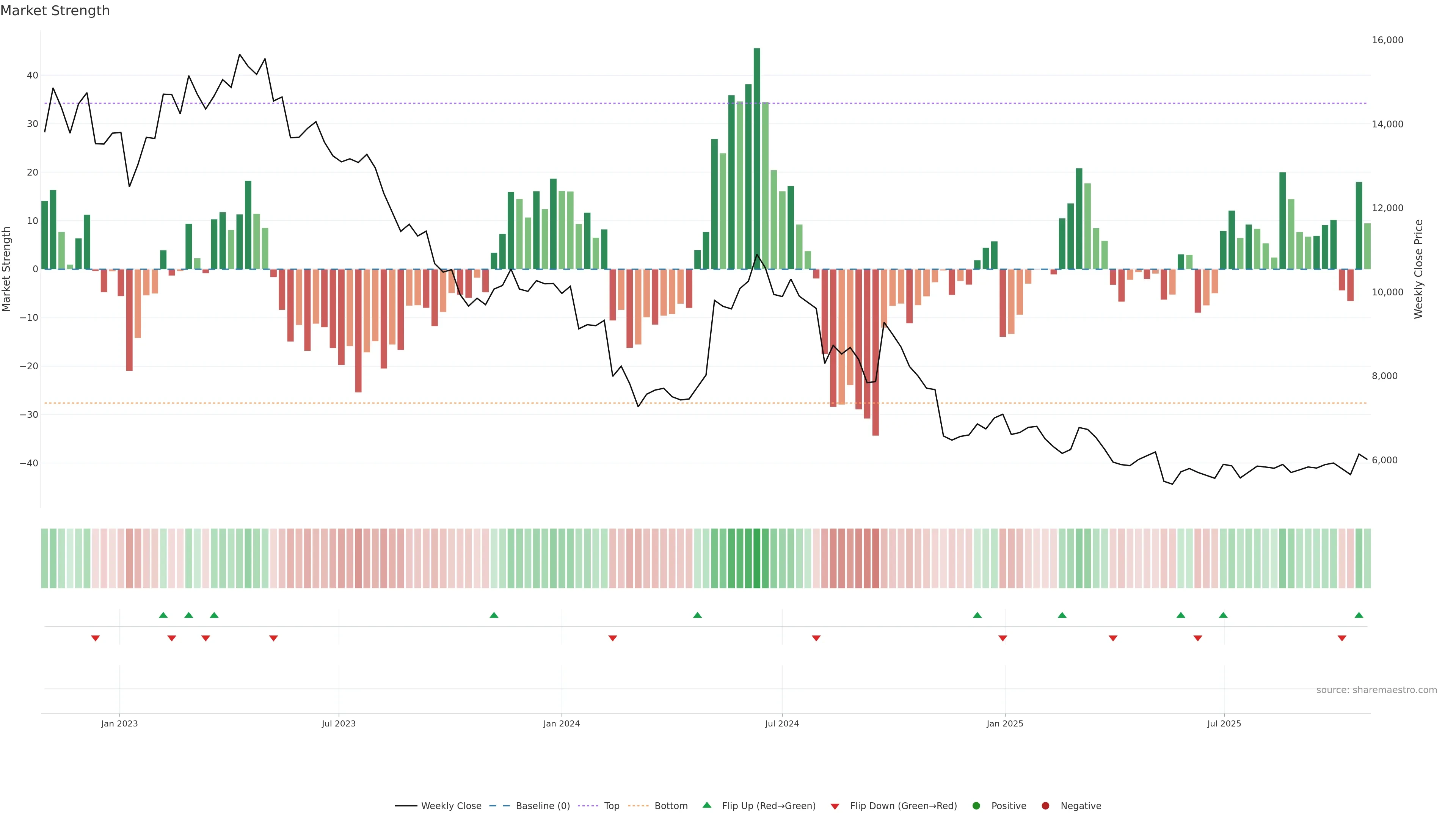This screenshot has width=1456, height=819.
Task: Click the Flip Down red triangle legend icon
Action: [x=835, y=806]
